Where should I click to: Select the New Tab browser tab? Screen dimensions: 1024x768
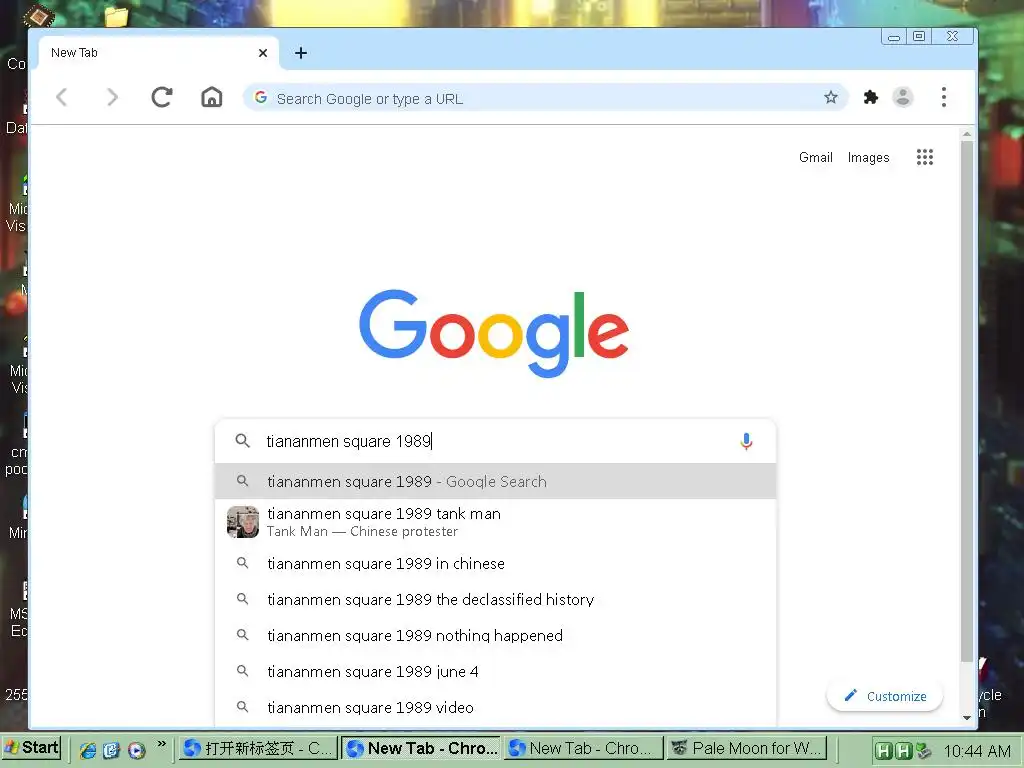[x=159, y=53]
